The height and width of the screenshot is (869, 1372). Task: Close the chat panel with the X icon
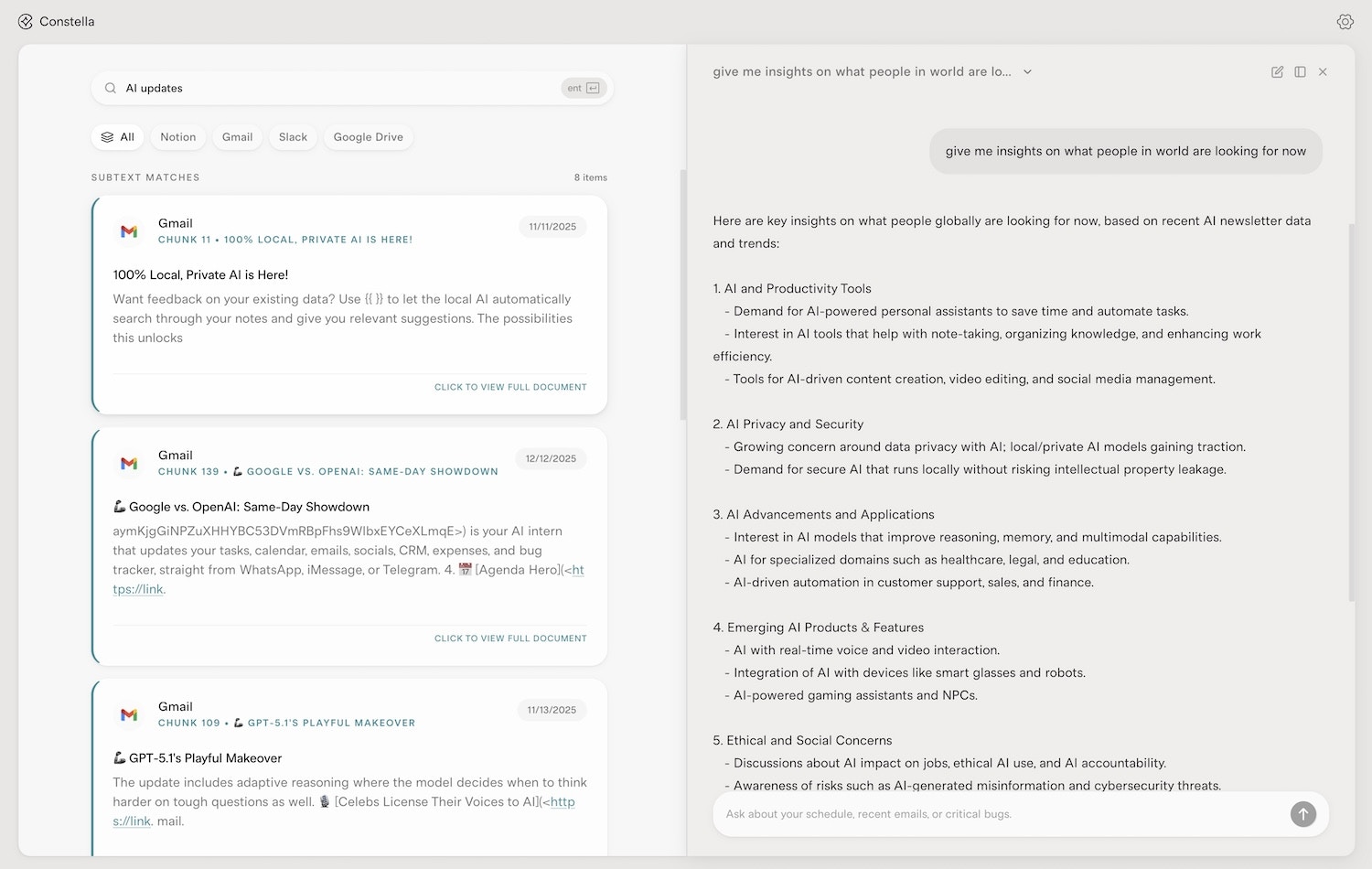click(1323, 72)
